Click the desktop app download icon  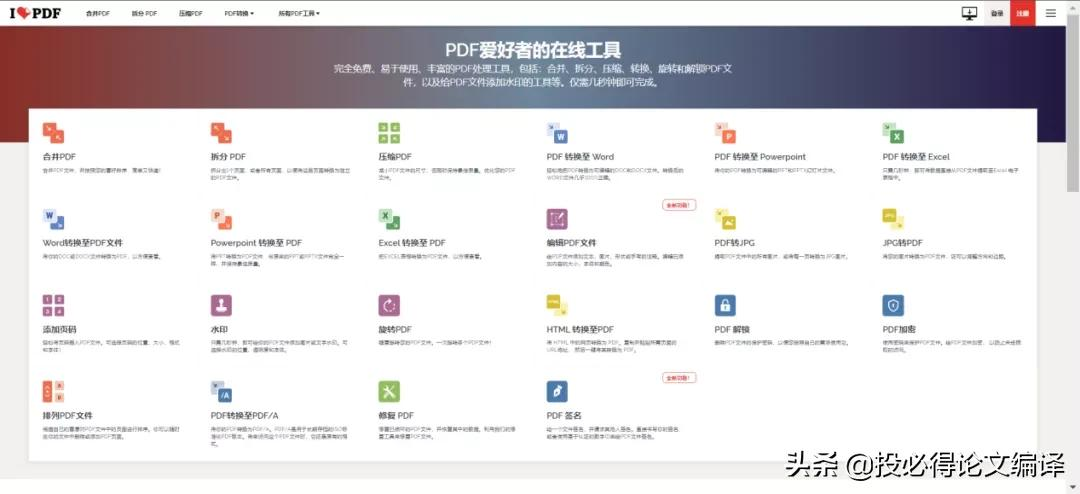[969, 13]
